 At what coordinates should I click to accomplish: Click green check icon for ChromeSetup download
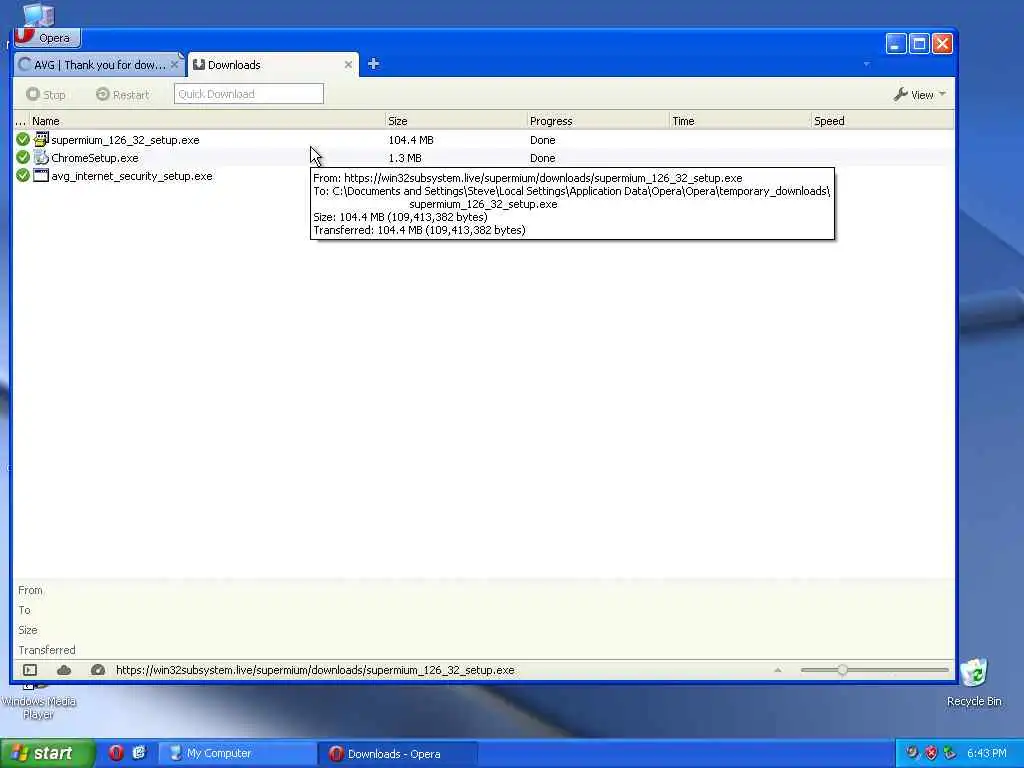pos(23,157)
